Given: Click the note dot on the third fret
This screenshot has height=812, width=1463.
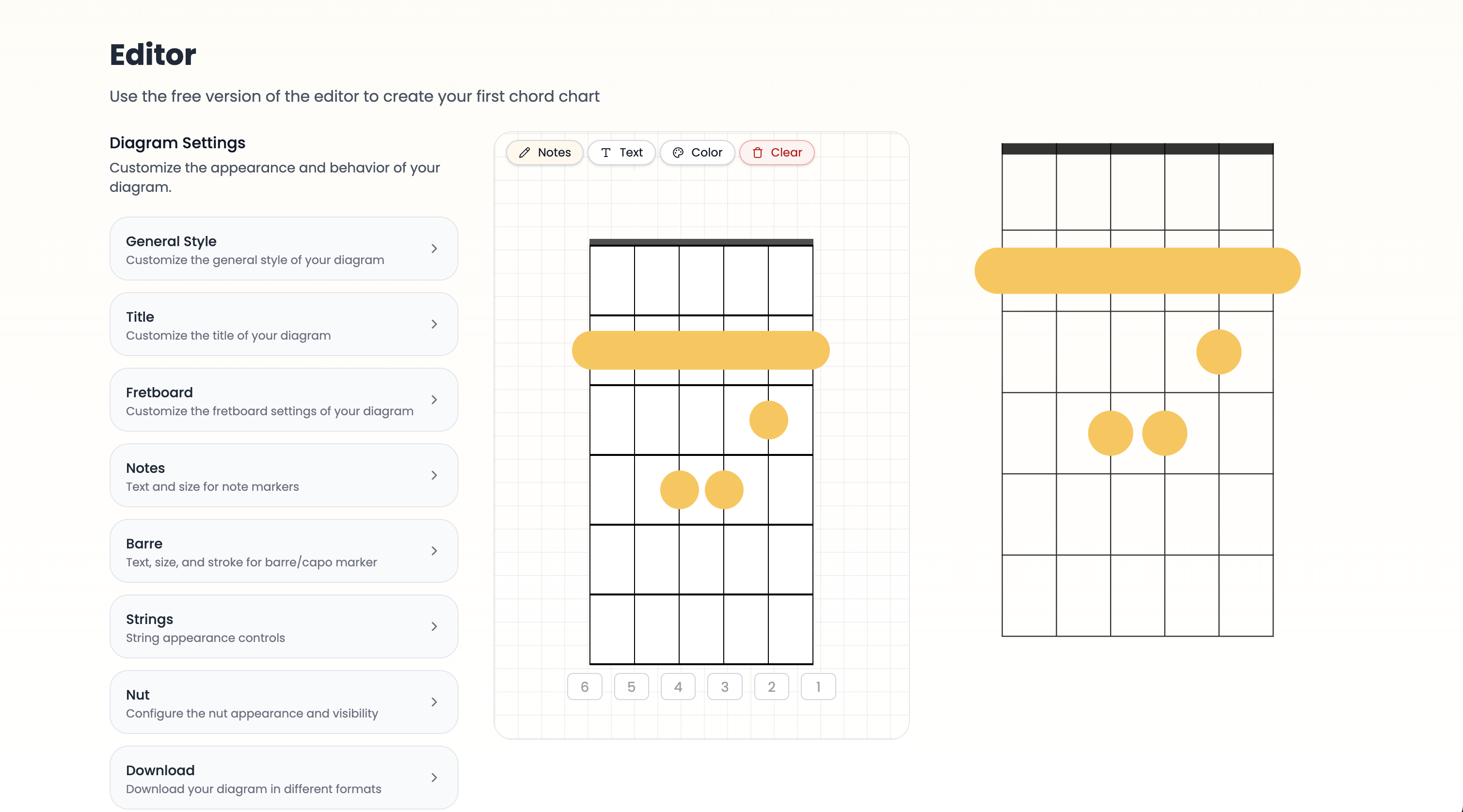Looking at the screenshot, I should [x=768, y=420].
